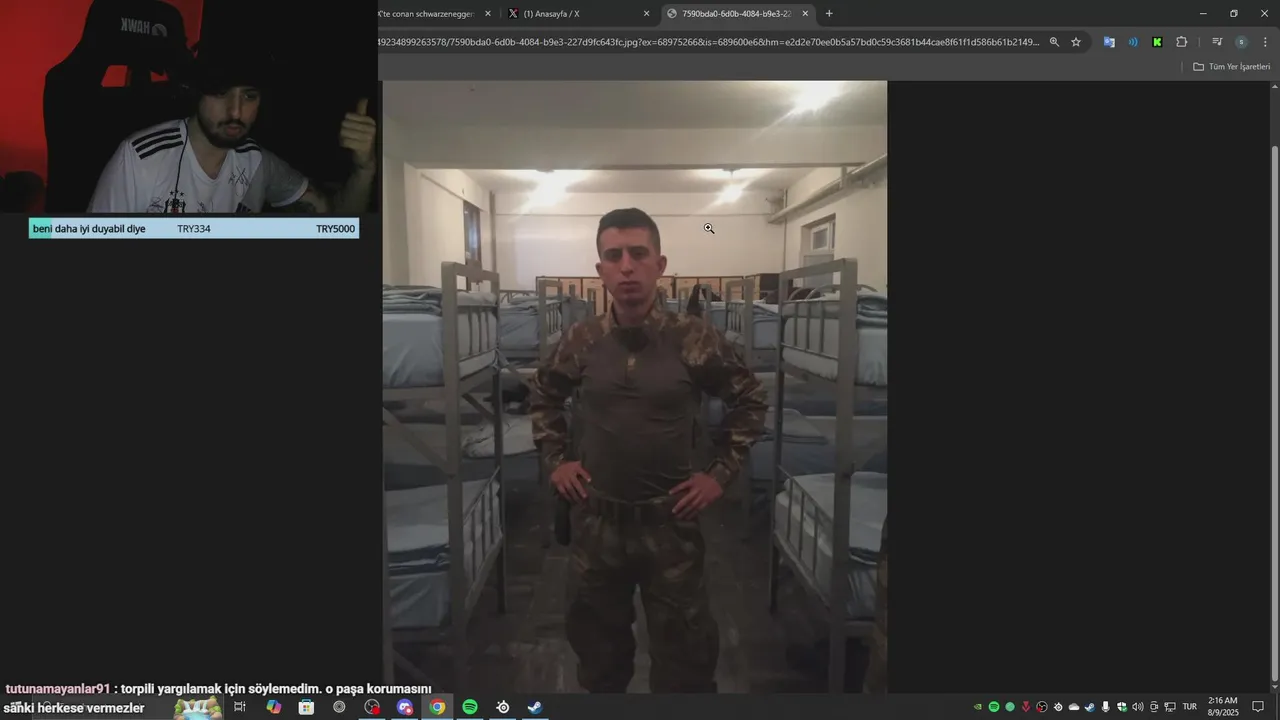Switch the TUR input language indicator
The width and height of the screenshot is (1280, 720).
[x=1190, y=707]
